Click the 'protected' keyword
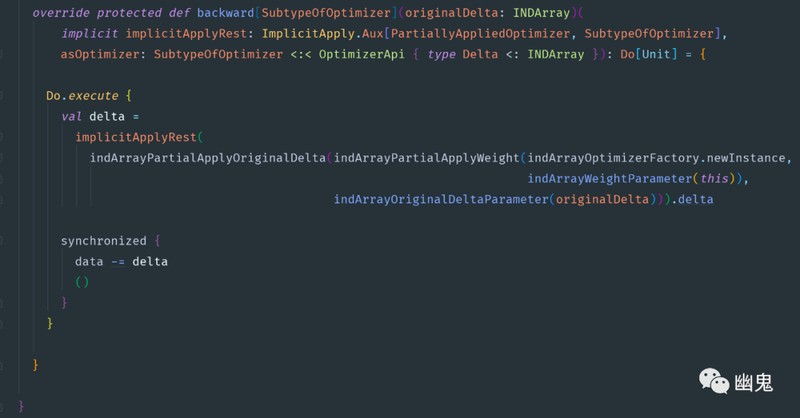Screen dimensions: 800x418 coord(129,13)
